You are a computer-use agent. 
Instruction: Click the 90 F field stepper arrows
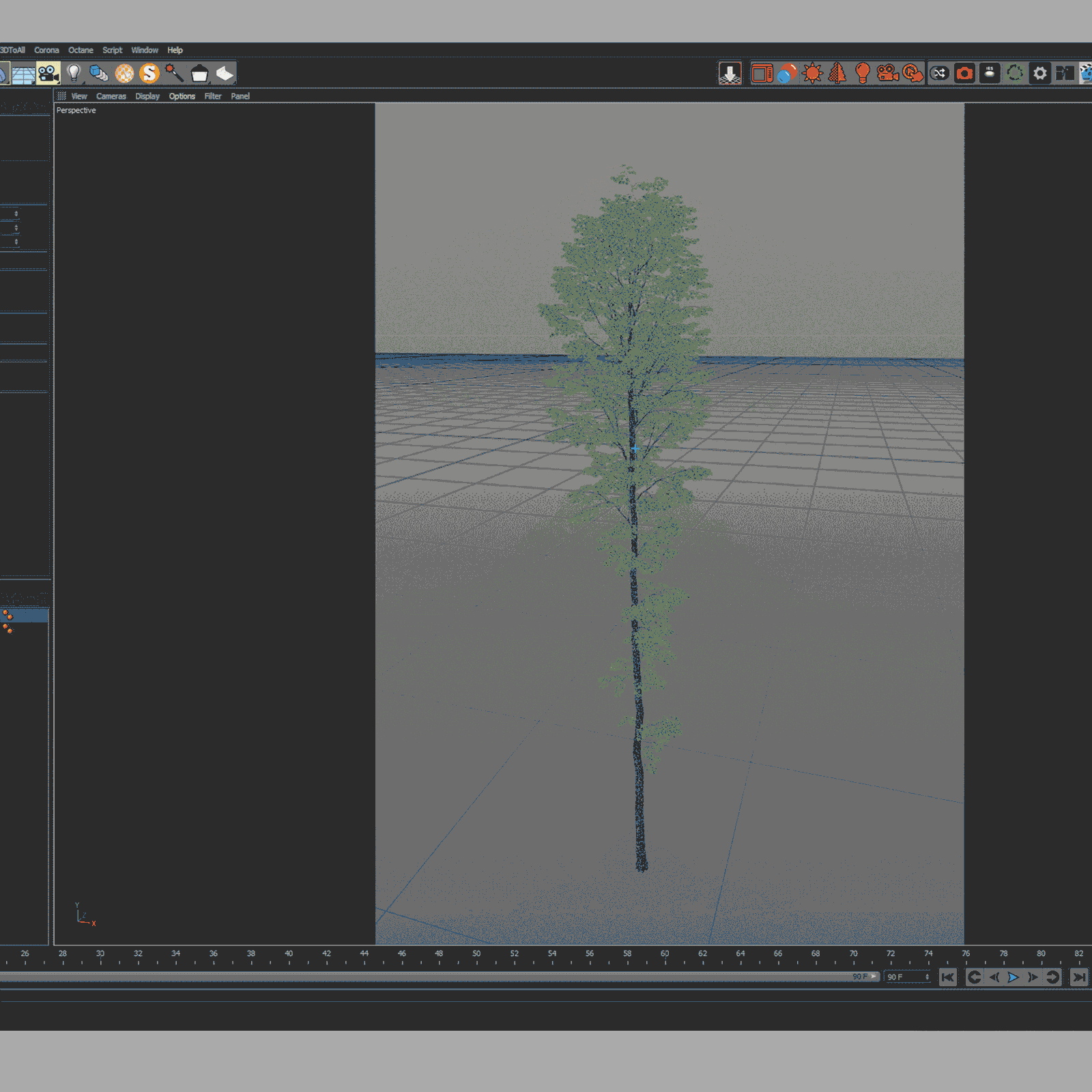pos(927,977)
